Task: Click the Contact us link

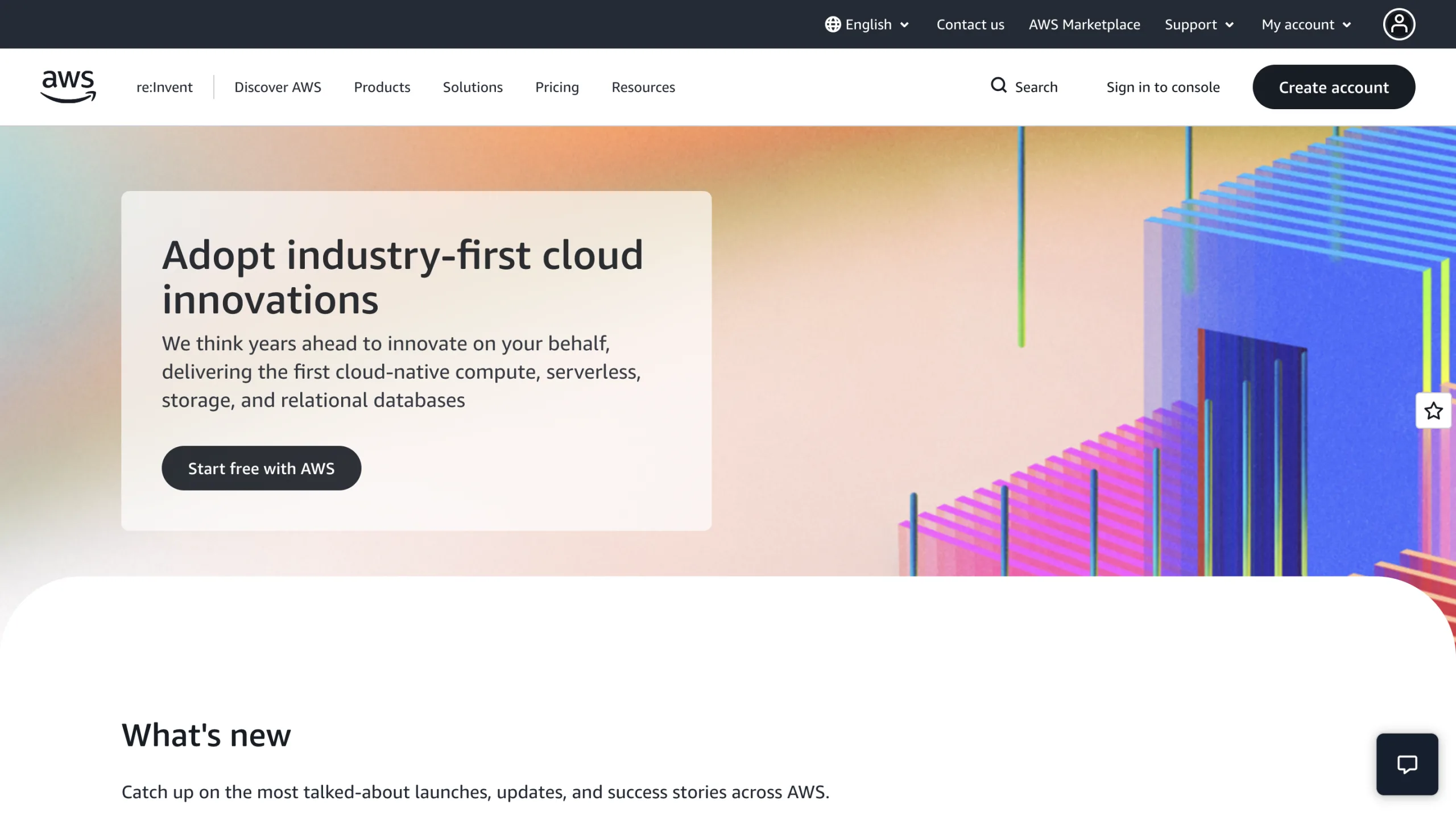Action: point(970,24)
